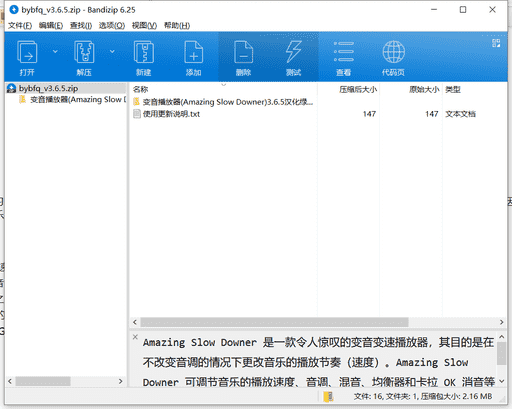Click the folder icon in the tree pane
512x409 pixels.
22,99
